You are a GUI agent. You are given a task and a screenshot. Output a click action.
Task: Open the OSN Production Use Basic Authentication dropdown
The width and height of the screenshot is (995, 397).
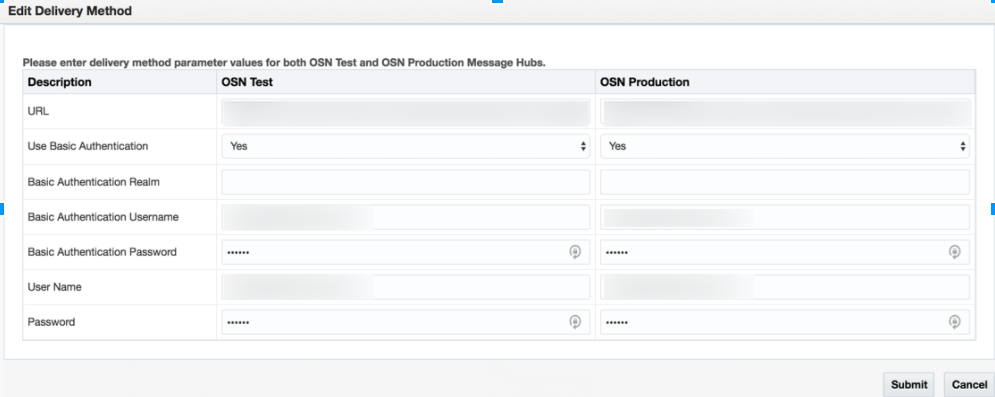tap(785, 146)
